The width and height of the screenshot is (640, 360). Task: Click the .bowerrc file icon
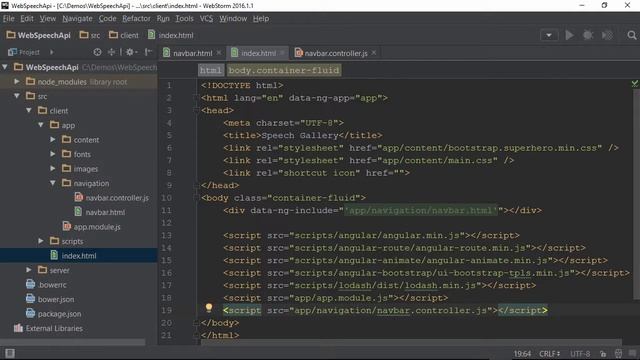tap(30, 284)
